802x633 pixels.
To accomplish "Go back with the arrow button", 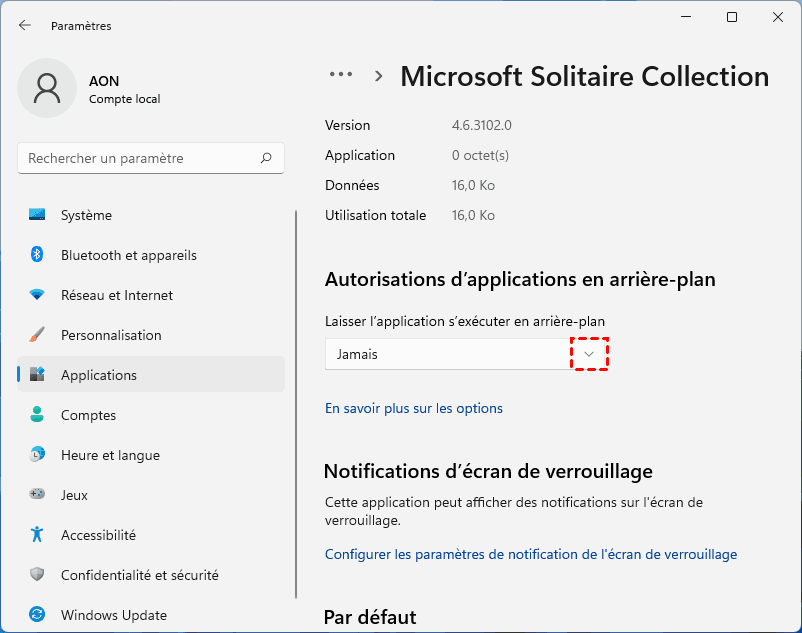I will [25, 25].
